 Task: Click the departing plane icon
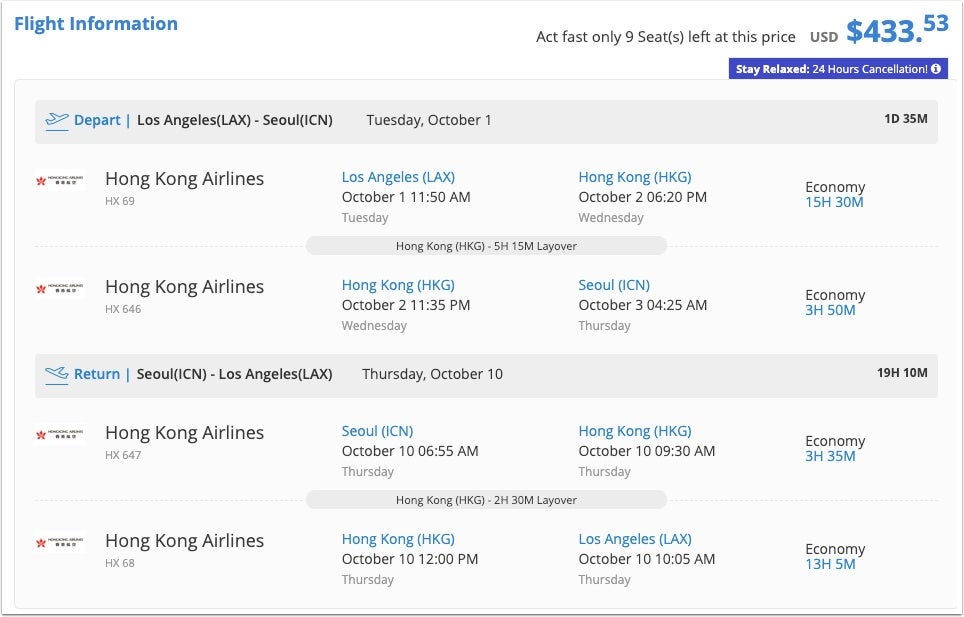coord(57,120)
